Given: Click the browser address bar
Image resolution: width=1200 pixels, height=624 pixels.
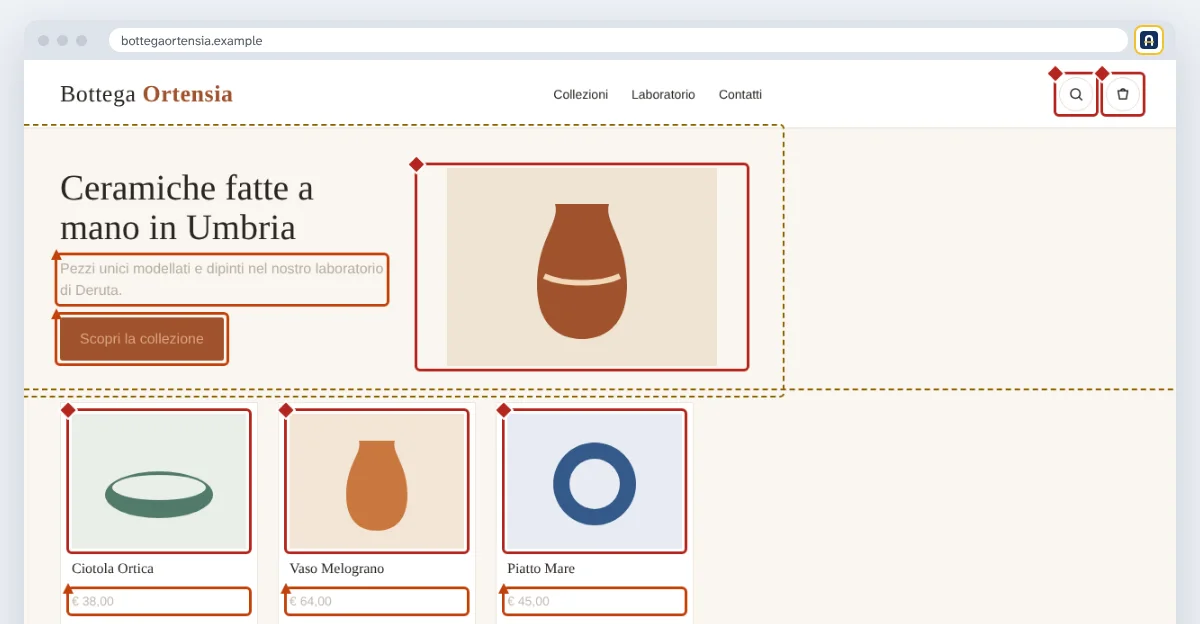Looking at the screenshot, I should point(618,40).
